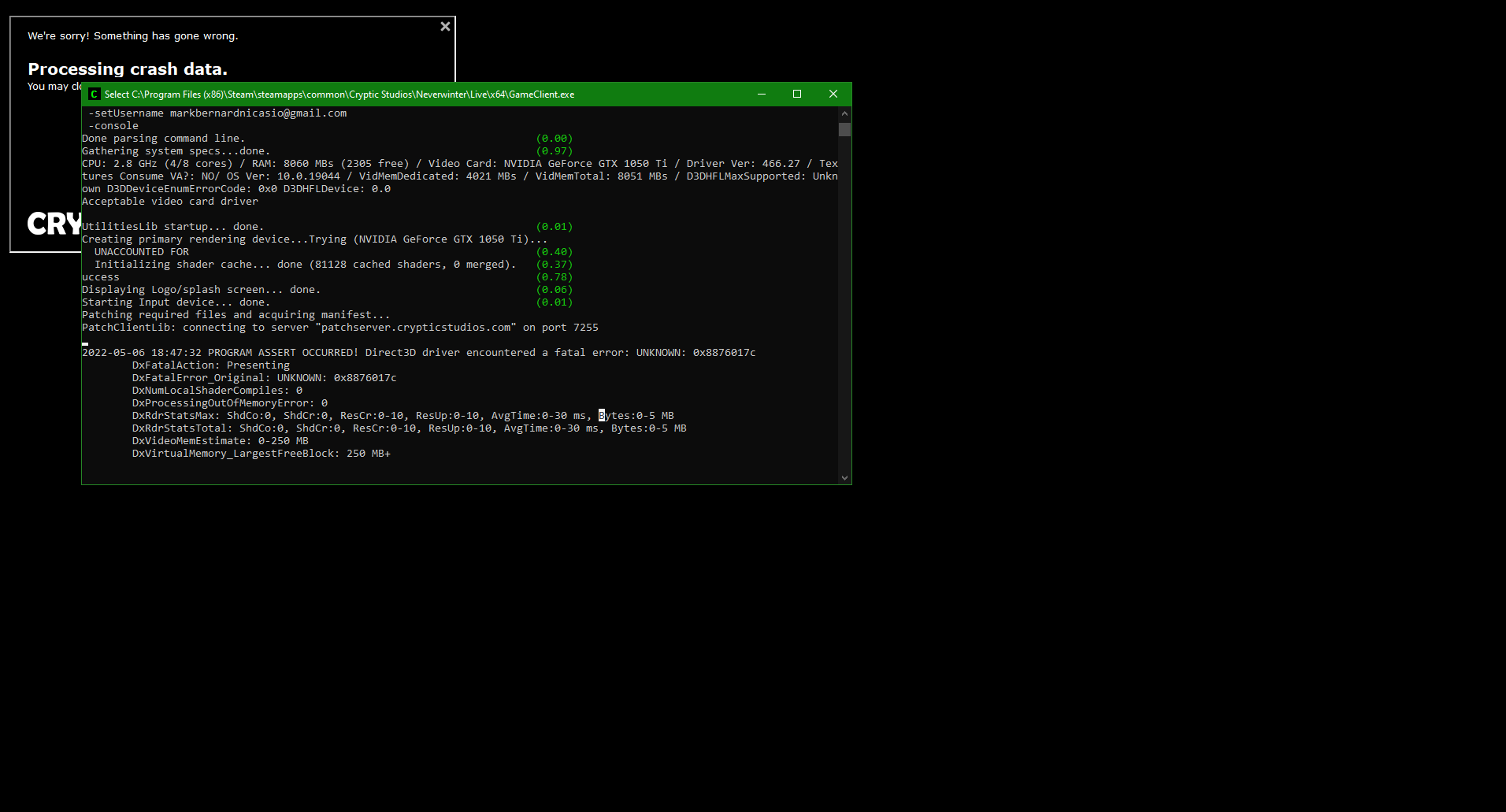Click the console scrollbar up arrow

click(x=845, y=113)
